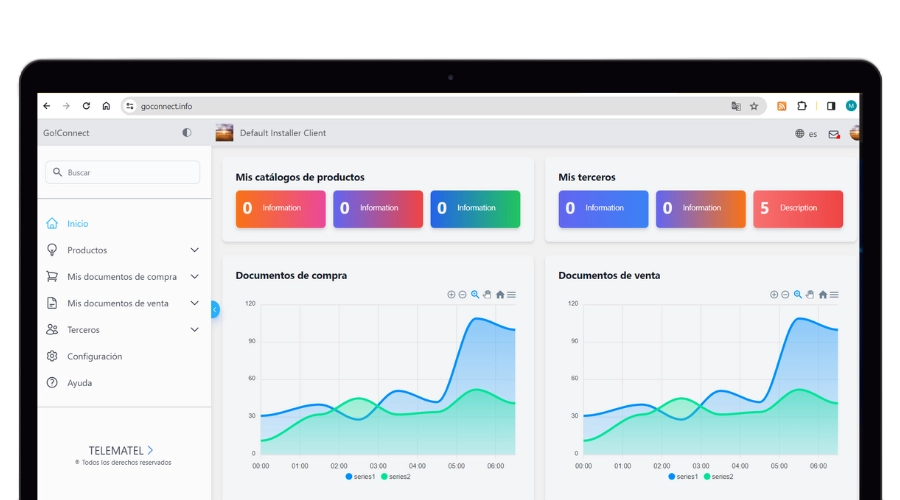Toggle series1 in Documentos de venta legend
This screenshot has height=500, width=900.
click(x=683, y=476)
